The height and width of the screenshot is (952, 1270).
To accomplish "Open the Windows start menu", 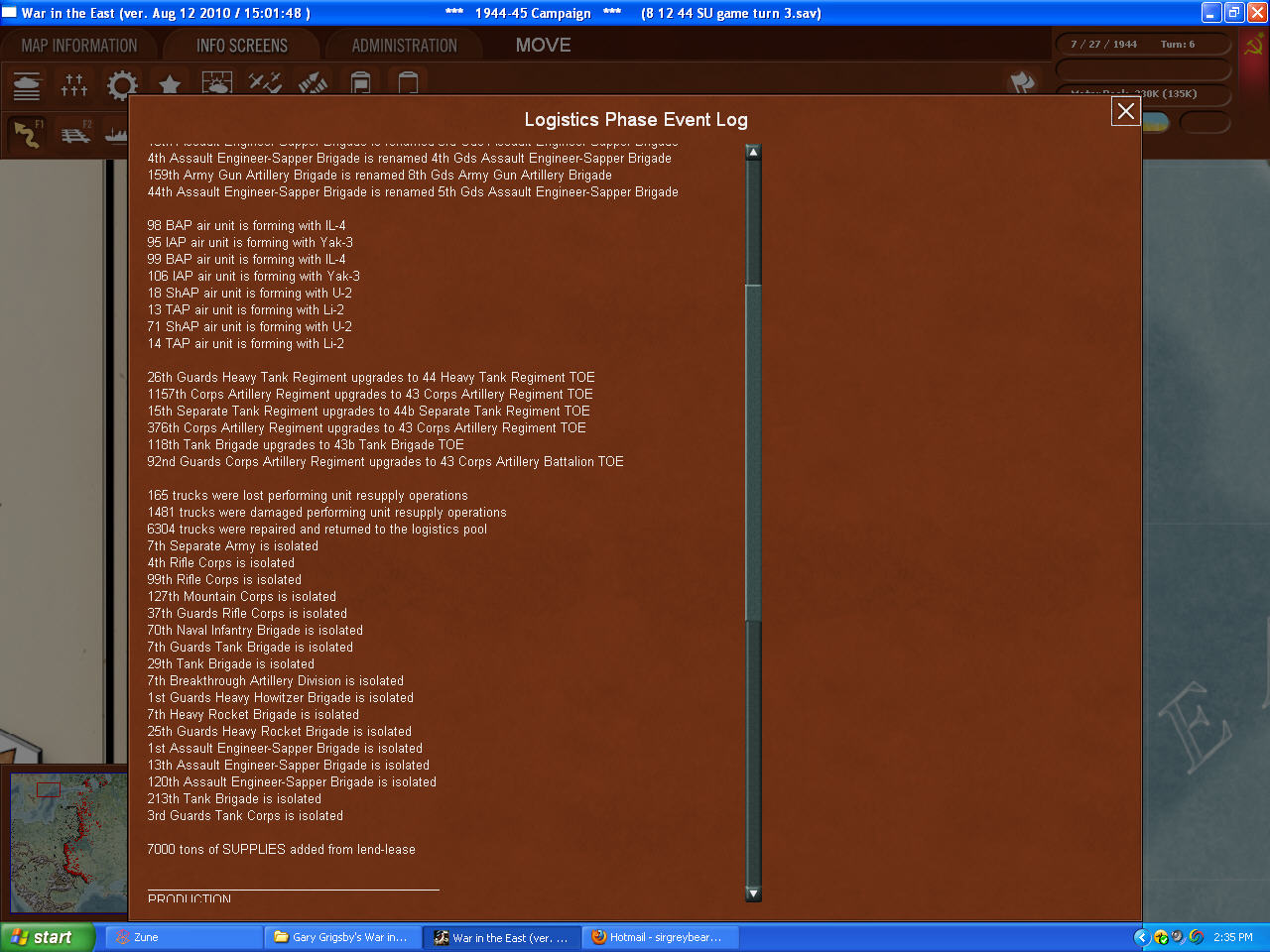I will 48,937.
